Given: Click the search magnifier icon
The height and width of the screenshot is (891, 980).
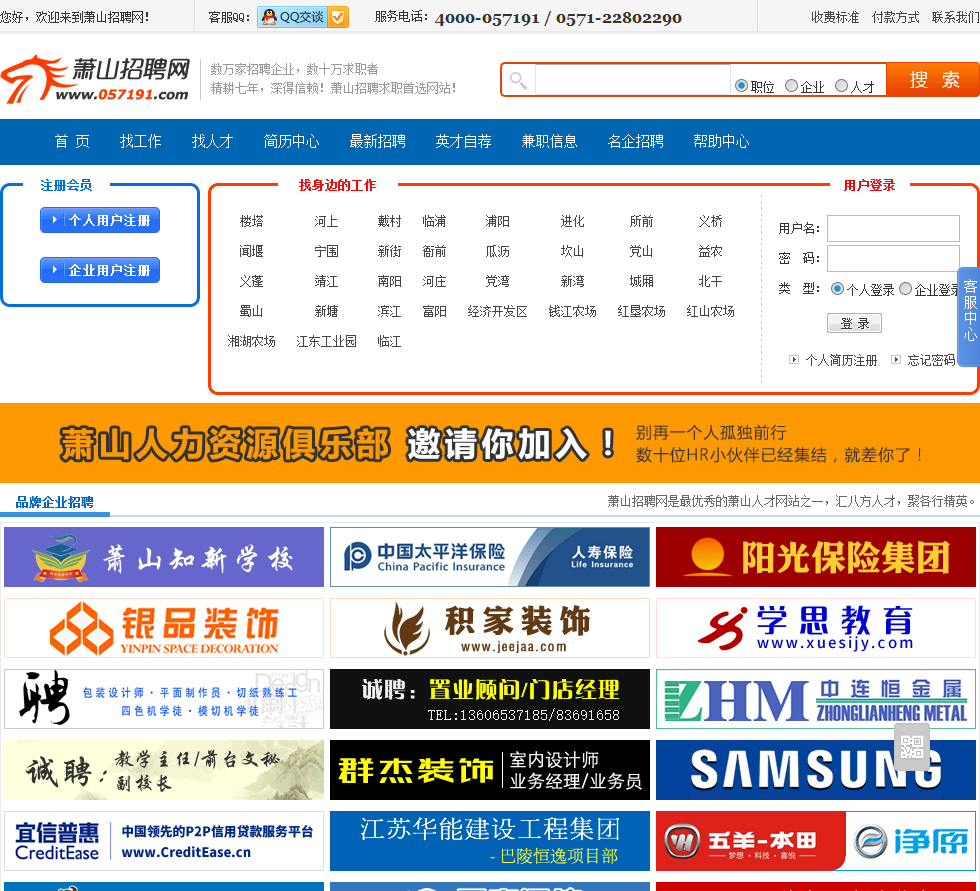Looking at the screenshot, I should coord(518,80).
